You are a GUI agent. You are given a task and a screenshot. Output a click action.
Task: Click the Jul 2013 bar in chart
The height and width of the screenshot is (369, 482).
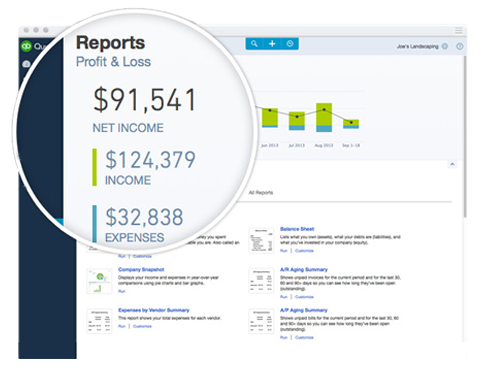pyautogui.click(x=297, y=121)
